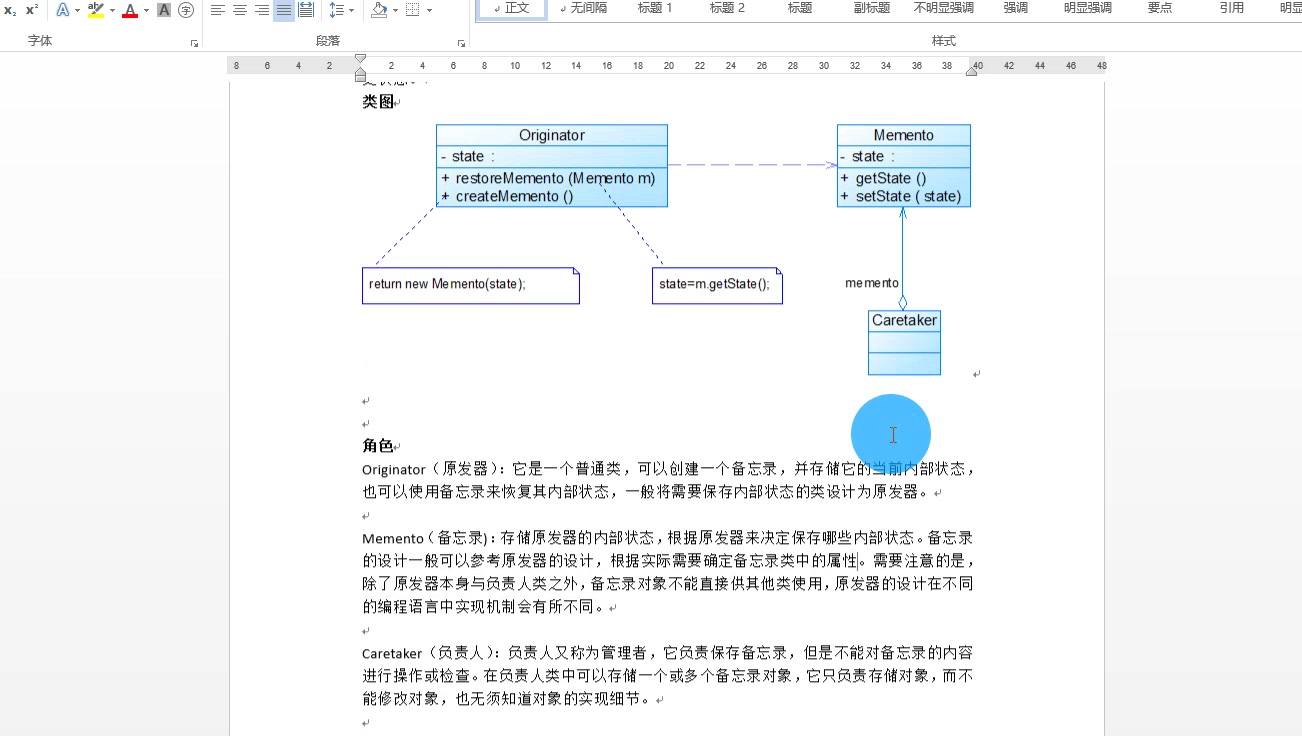Screen dimensions: 1302x736
Task: Click '+ getState ()' method text
Action: pyautogui.click(x=883, y=178)
